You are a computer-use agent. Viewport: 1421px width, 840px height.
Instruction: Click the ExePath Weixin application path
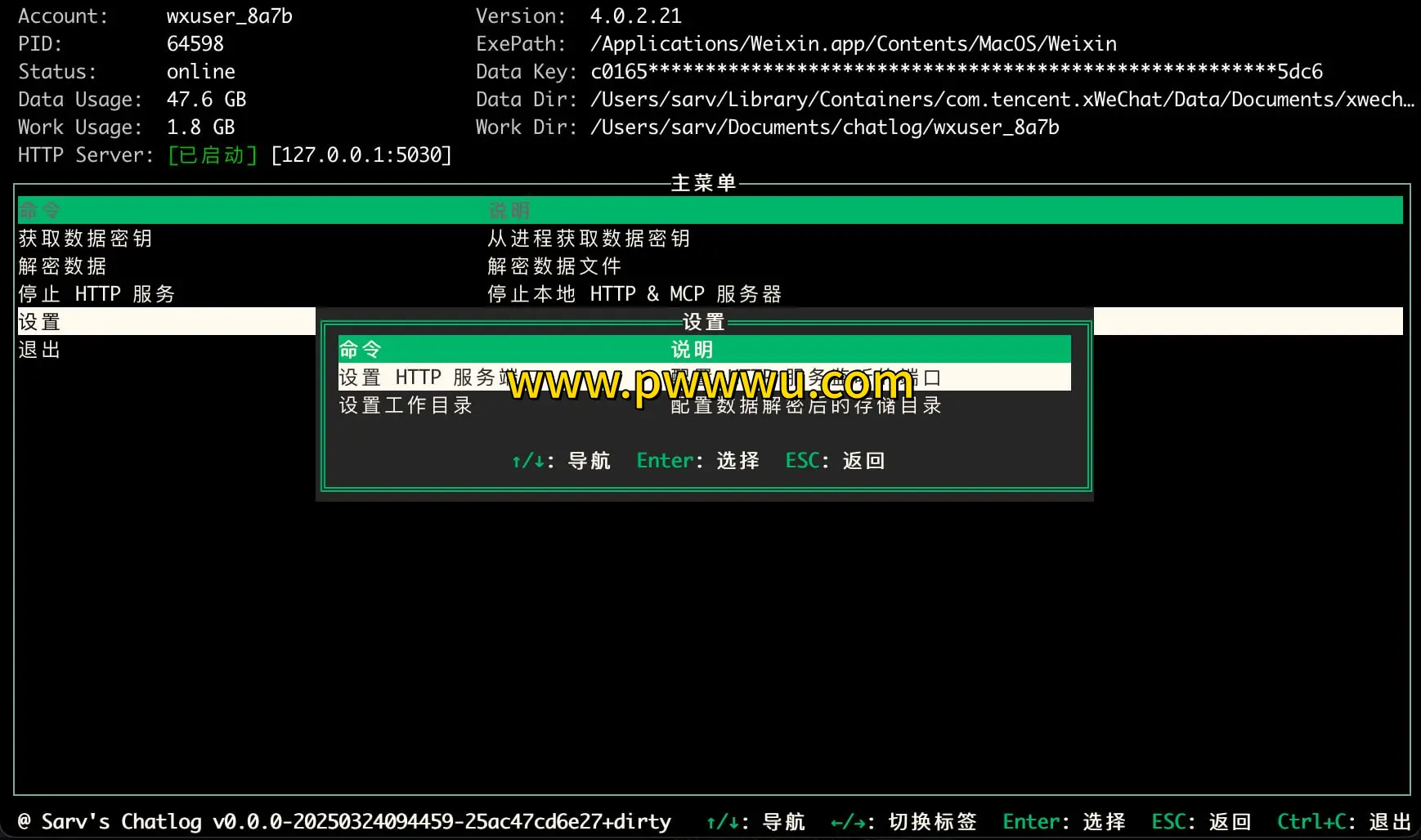(854, 43)
